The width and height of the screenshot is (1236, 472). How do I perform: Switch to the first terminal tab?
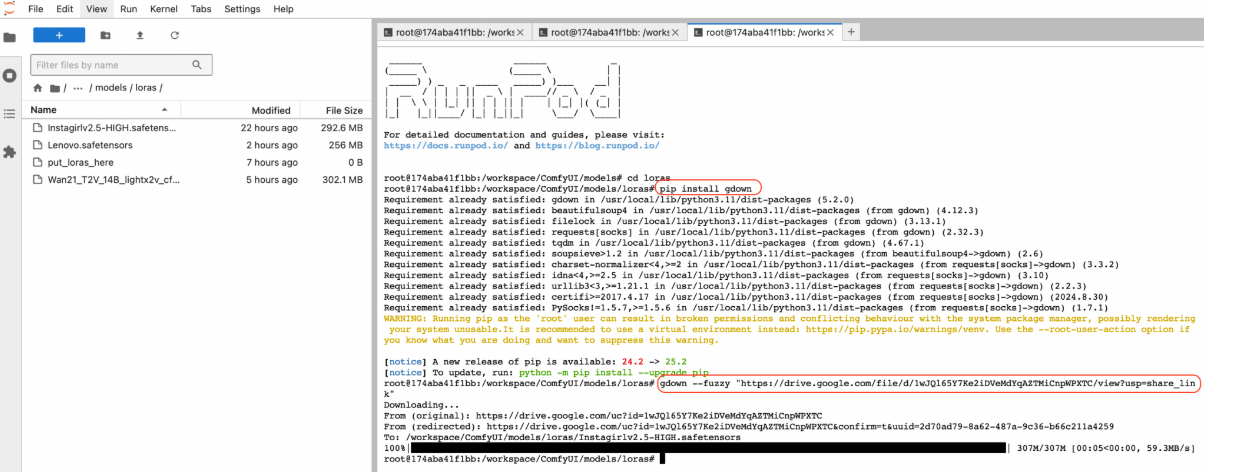tap(446, 32)
